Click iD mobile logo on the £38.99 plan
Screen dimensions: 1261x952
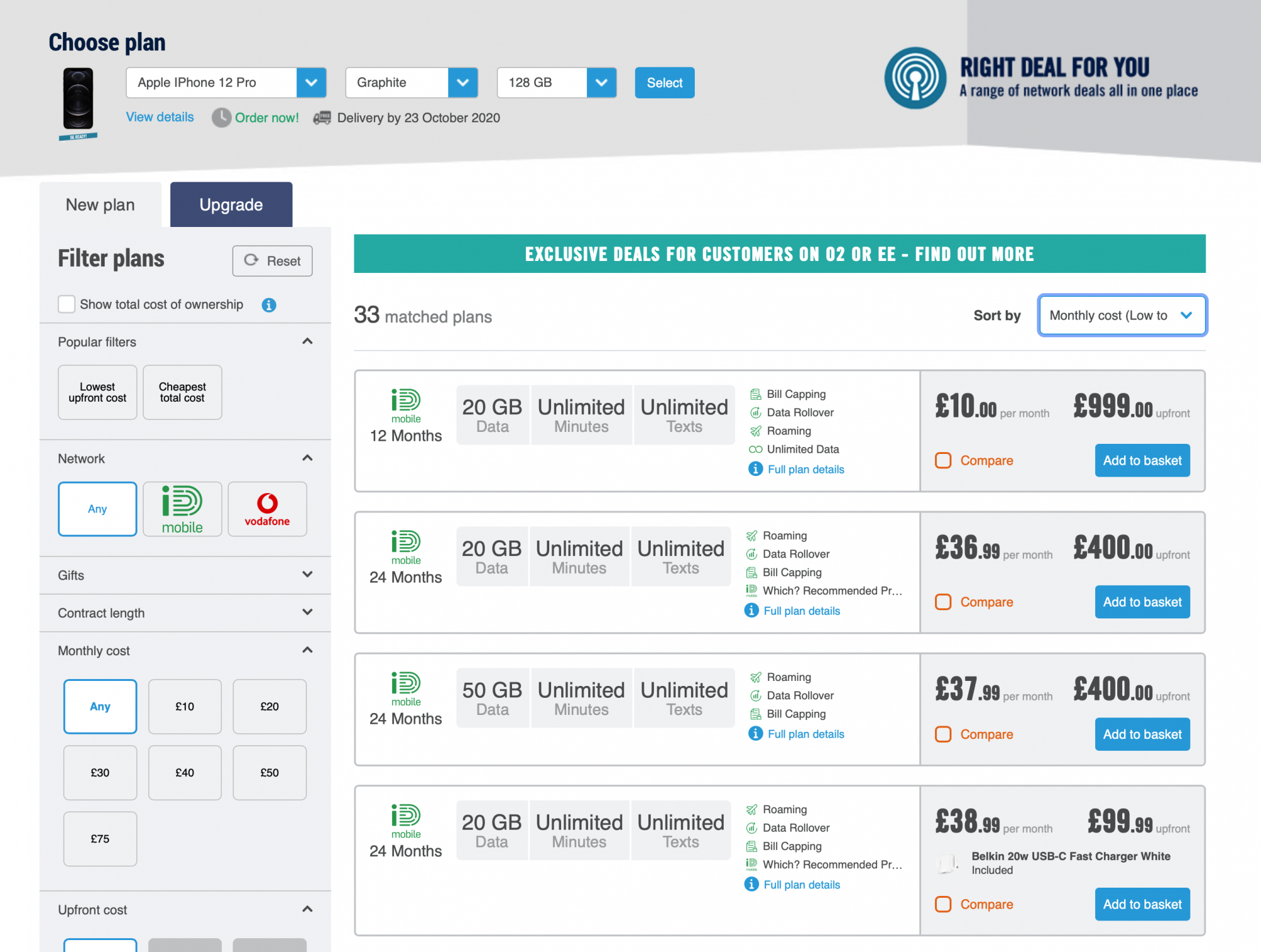coord(406,821)
